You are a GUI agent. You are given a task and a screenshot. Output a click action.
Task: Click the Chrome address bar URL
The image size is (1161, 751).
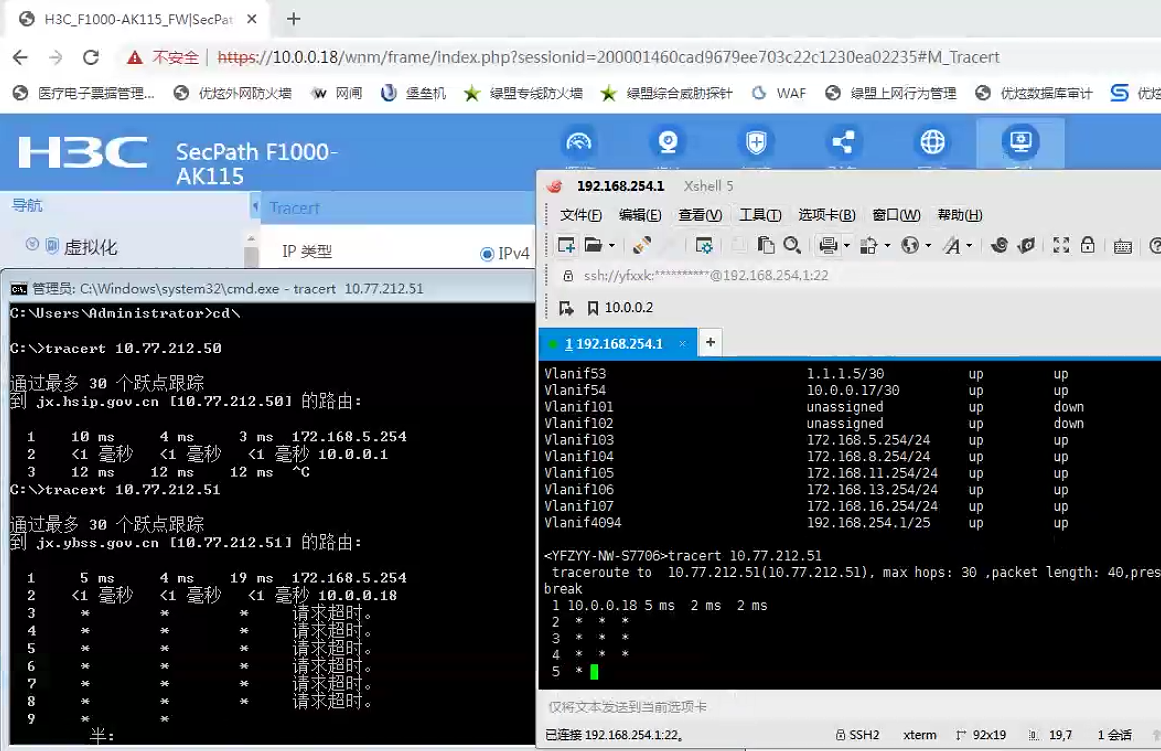click(608, 57)
